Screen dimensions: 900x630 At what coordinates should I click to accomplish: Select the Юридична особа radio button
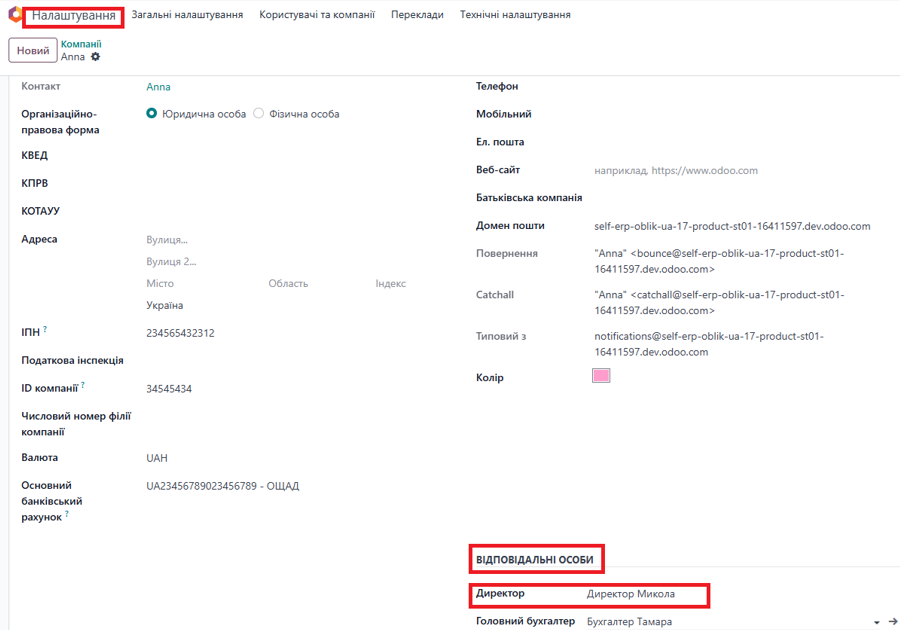coord(152,114)
